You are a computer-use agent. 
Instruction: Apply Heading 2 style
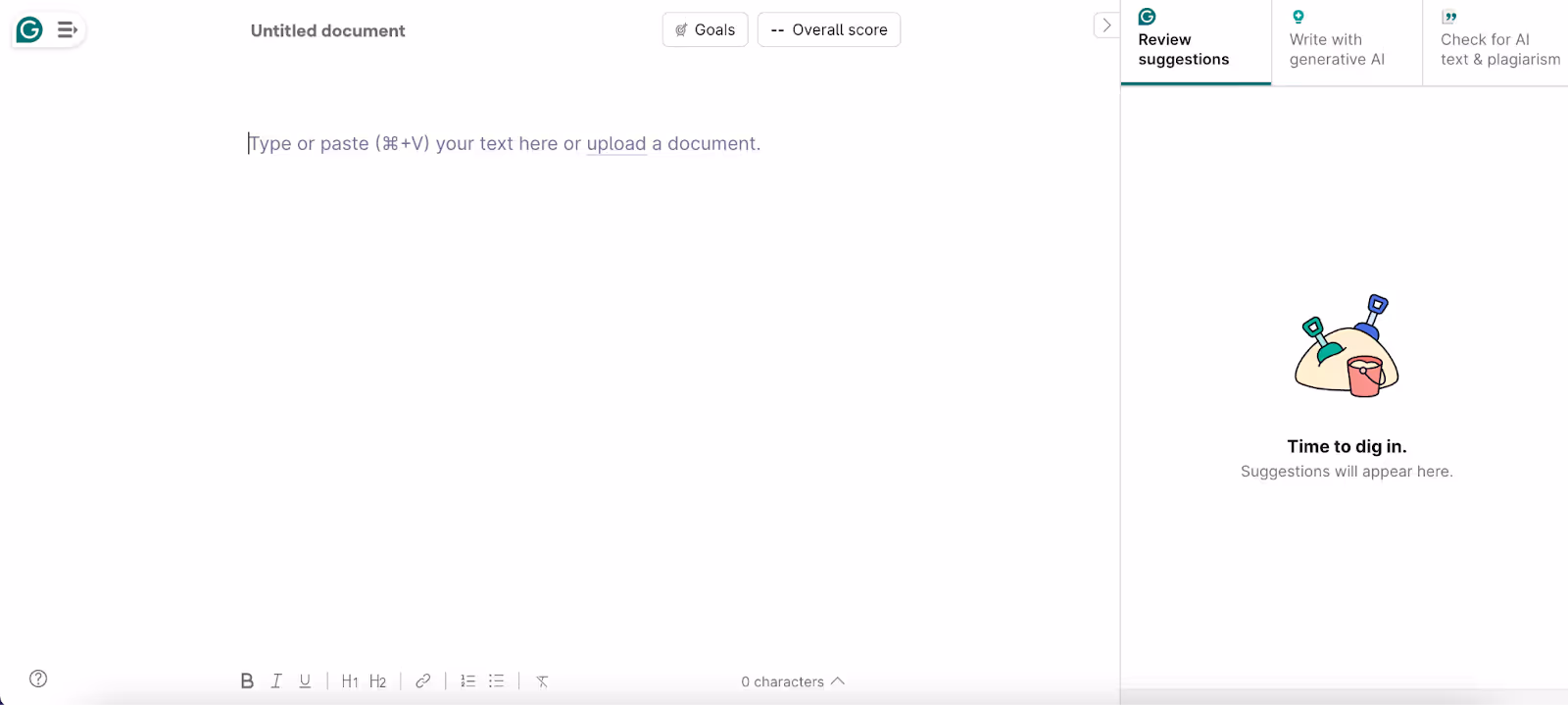click(x=377, y=680)
